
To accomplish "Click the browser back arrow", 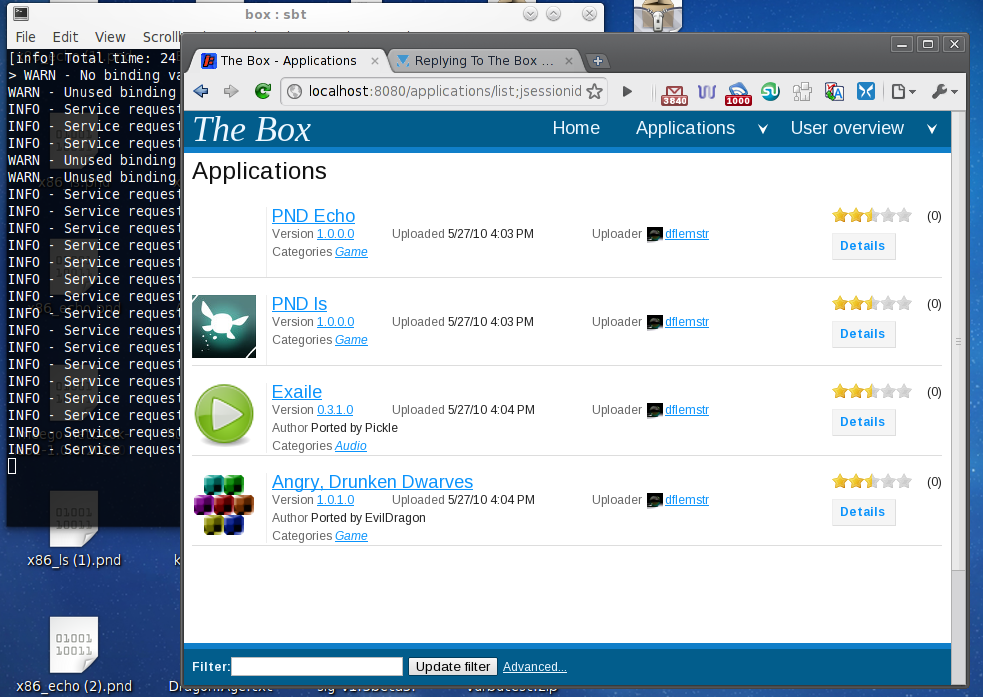I will (x=201, y=92).
